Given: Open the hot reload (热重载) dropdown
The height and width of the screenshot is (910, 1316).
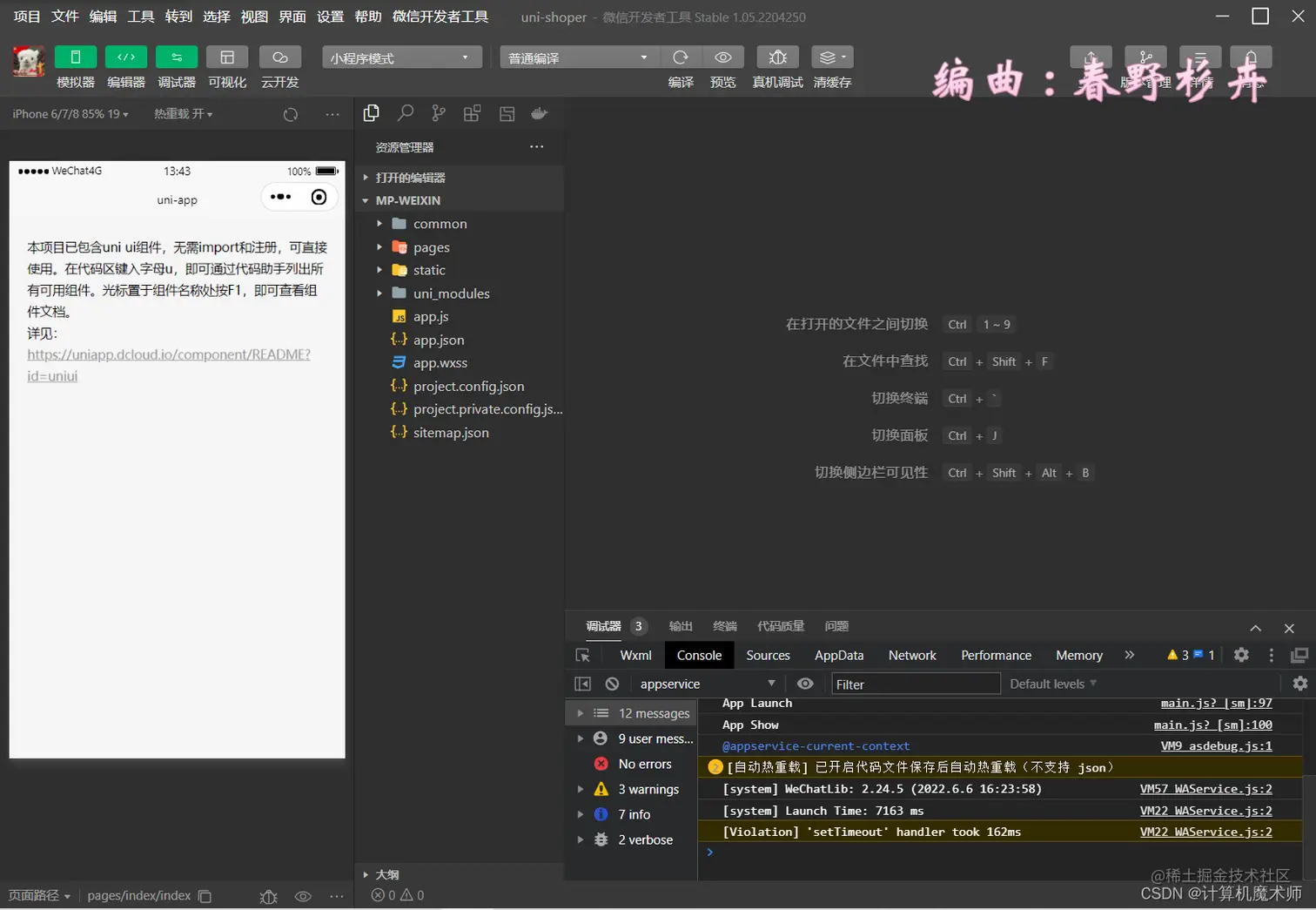Looking at the screenshot, I should point(183,114).
